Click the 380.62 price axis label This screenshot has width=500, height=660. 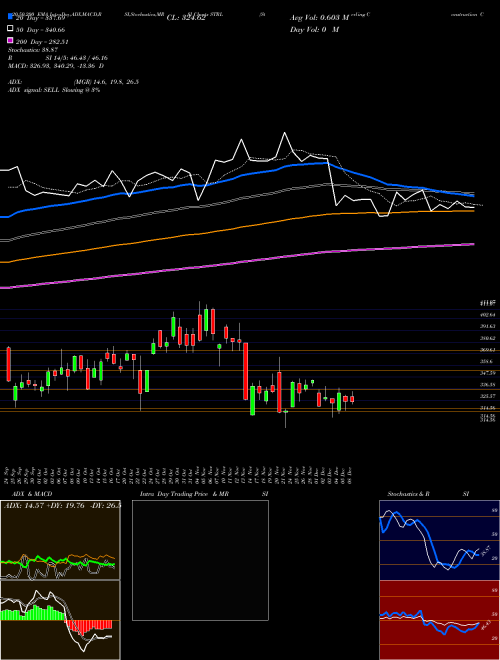[x=487, y=338]
